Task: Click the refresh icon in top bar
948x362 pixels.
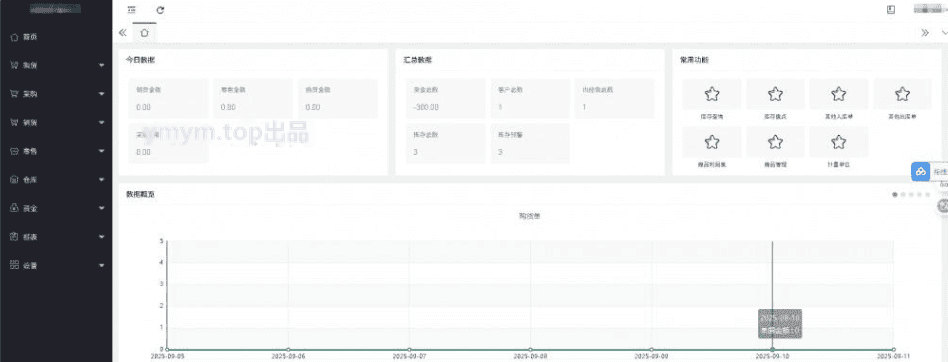Action: tap(160, 10)
